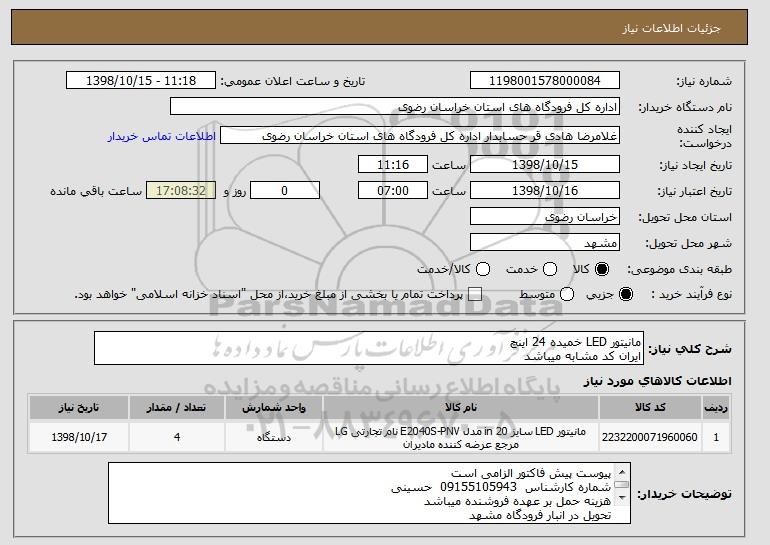Select the جزیی purchase type radio
Screen dimensions: 770x545
[626, 295]
